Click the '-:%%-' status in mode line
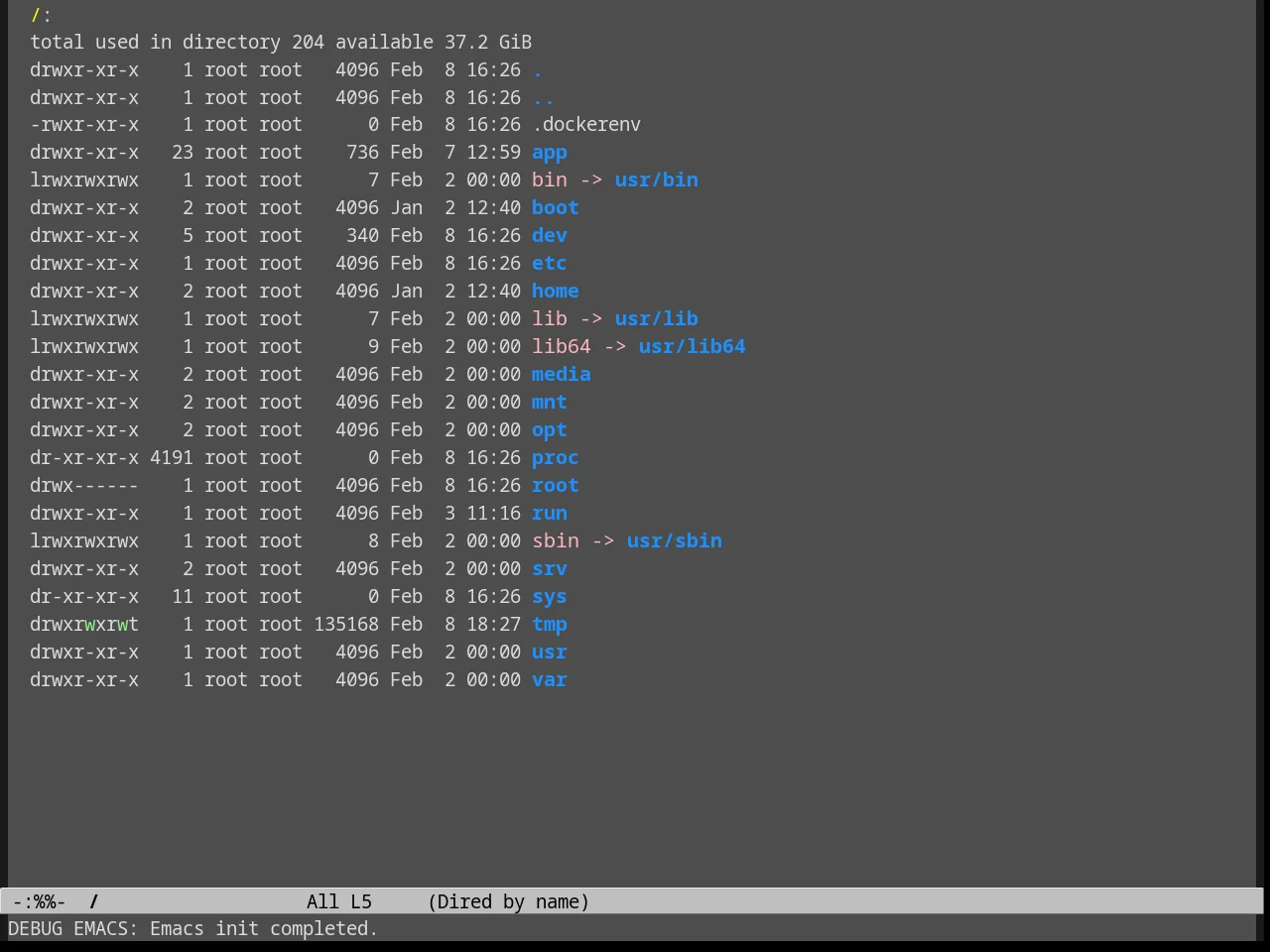1270x952 pixels. tap(39, 901)
